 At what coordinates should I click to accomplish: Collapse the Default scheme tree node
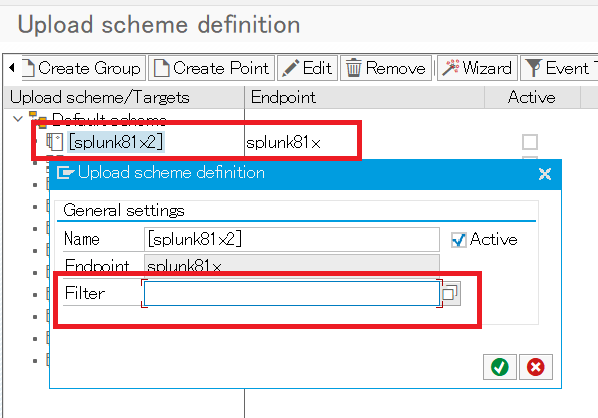tap(18, 119)
